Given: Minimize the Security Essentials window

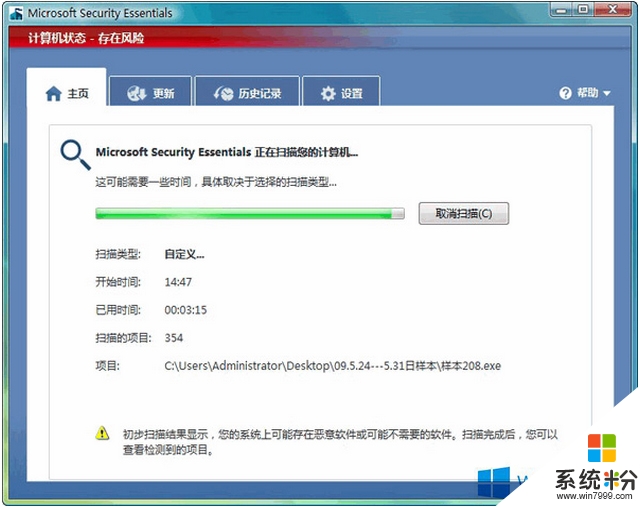Looking at the screenshot, I should (562, 9).
